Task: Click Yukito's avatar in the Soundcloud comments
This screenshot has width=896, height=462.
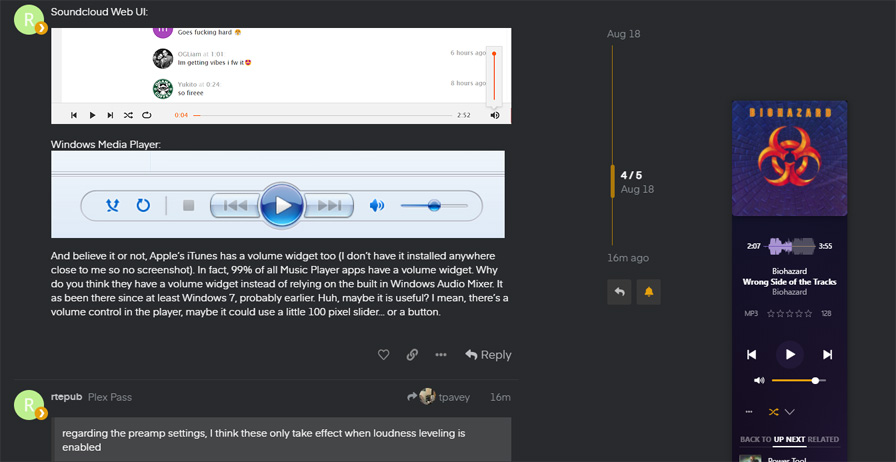Action: (163, 89)
